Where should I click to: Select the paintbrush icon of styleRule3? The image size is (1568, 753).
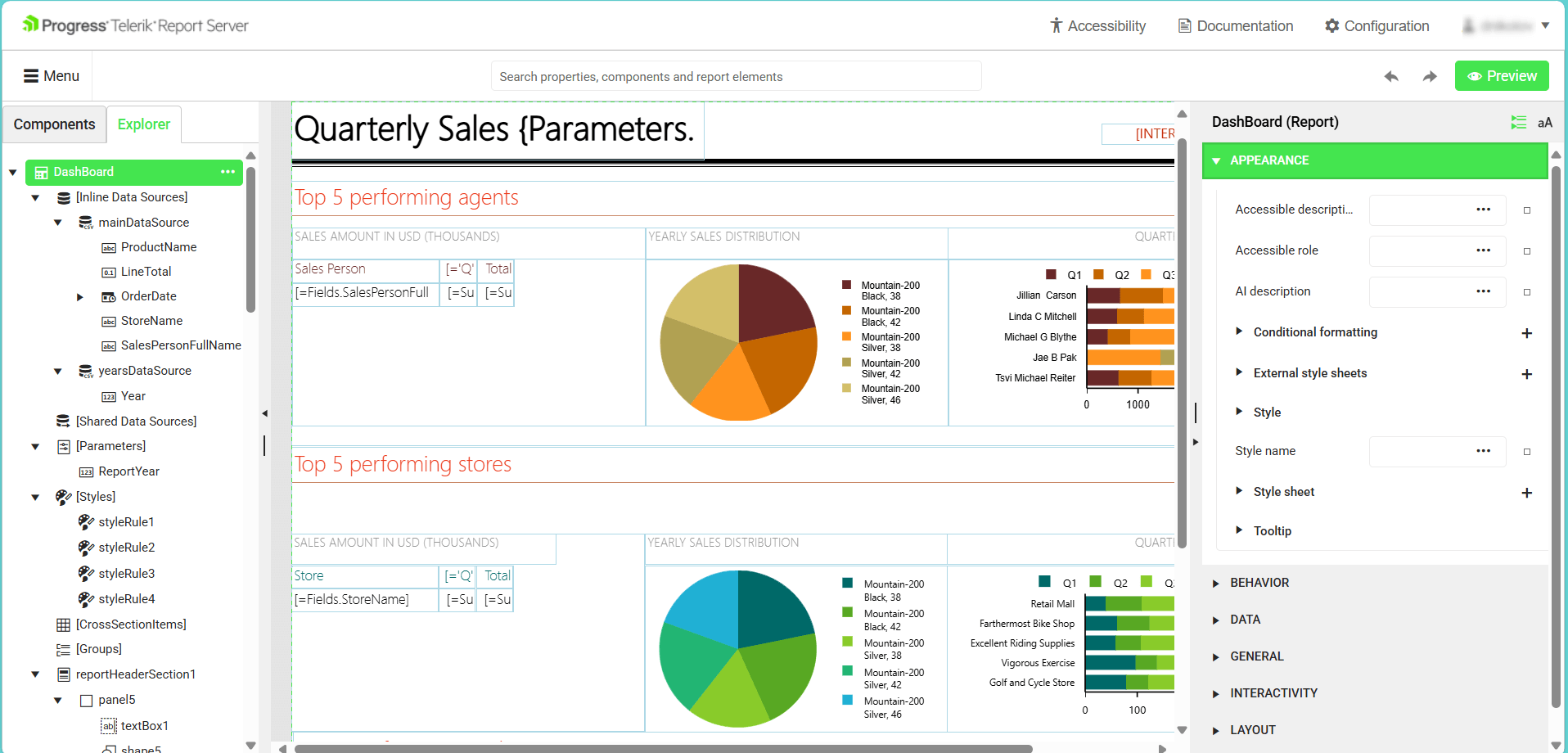(86, 573)
